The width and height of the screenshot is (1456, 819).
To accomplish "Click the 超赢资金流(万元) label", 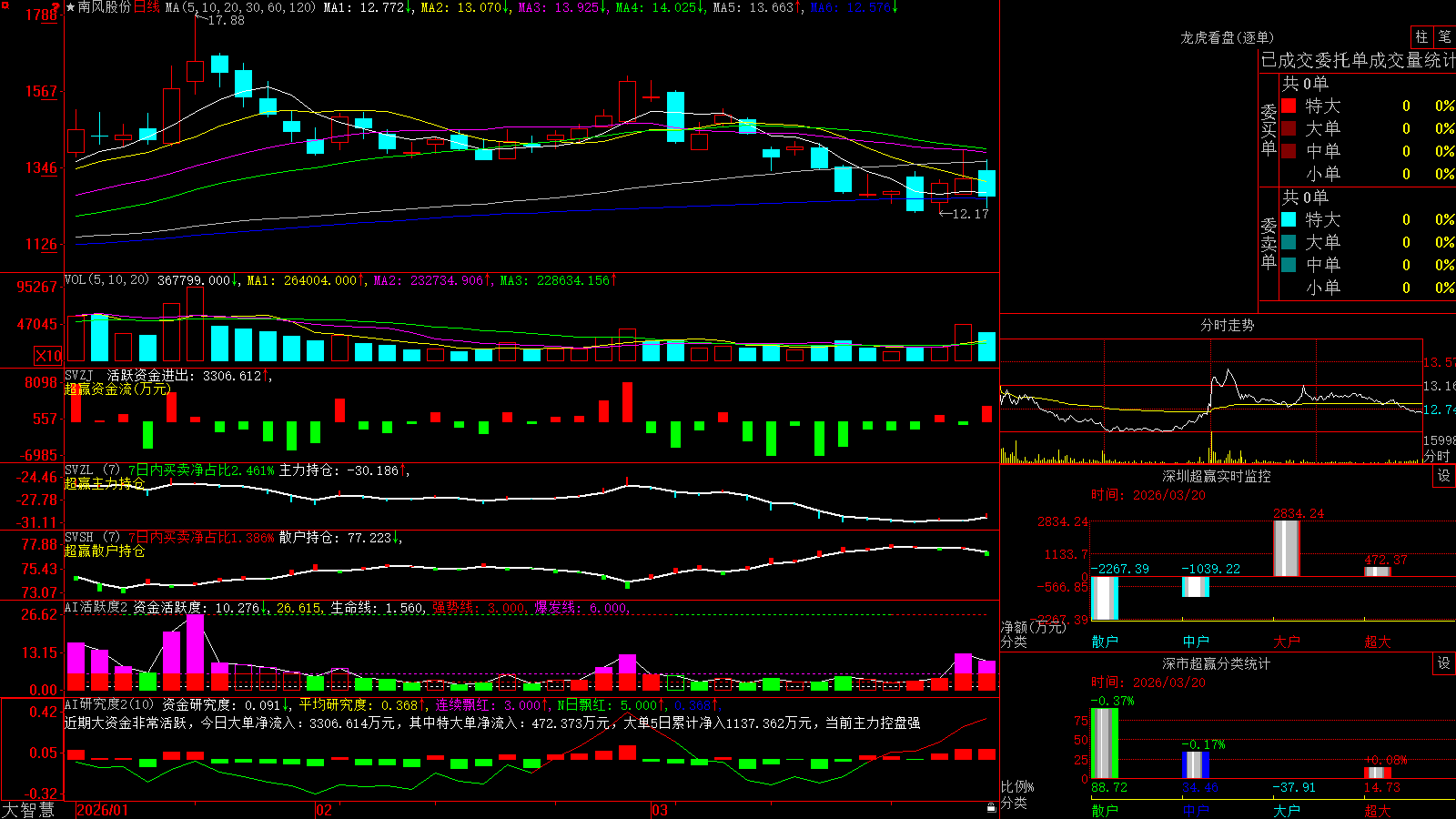I will (117, 389).
